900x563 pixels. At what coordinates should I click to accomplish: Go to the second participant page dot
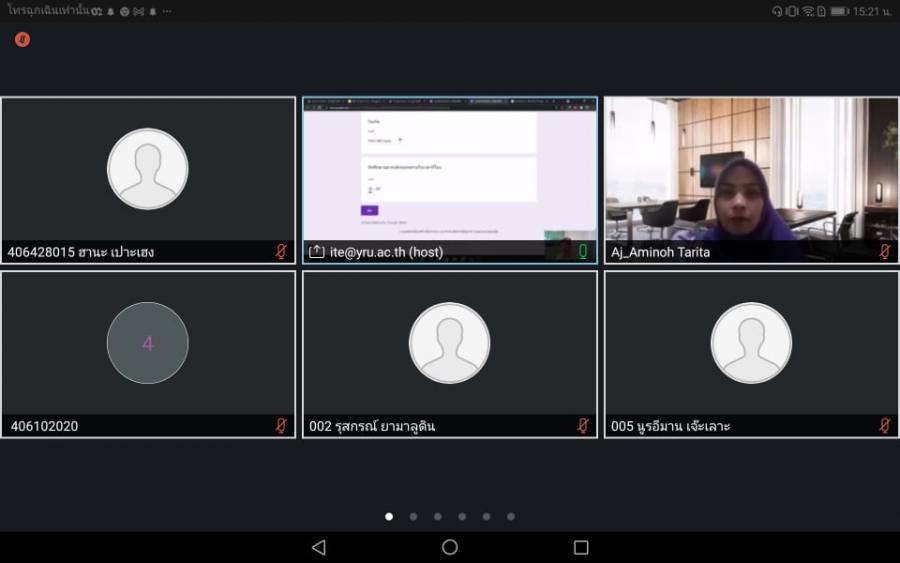click(413, 517)
